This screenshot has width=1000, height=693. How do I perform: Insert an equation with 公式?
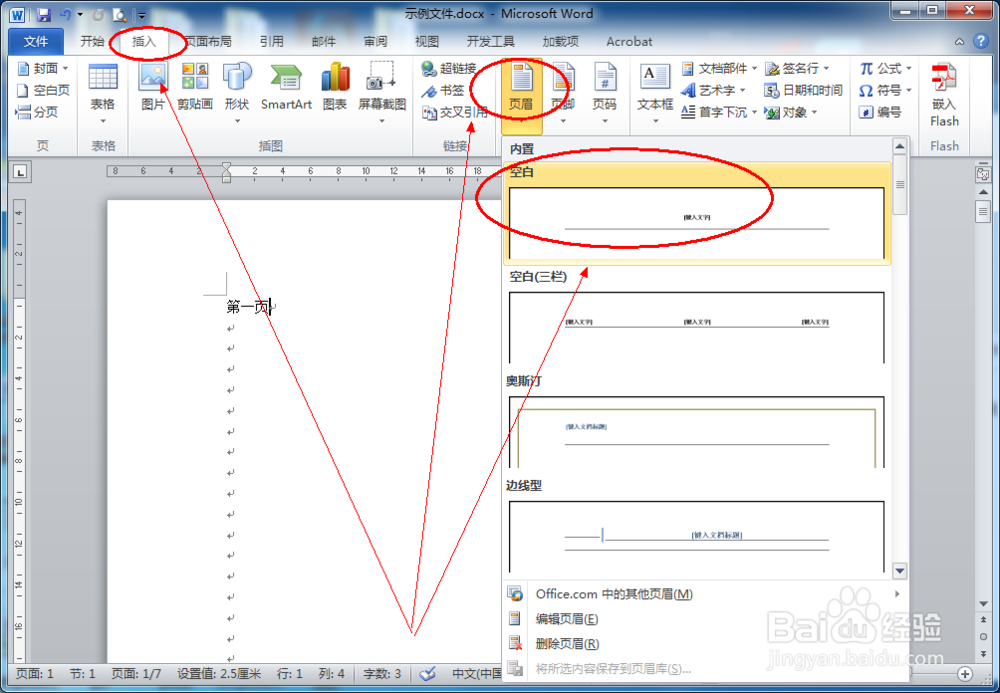886,68
